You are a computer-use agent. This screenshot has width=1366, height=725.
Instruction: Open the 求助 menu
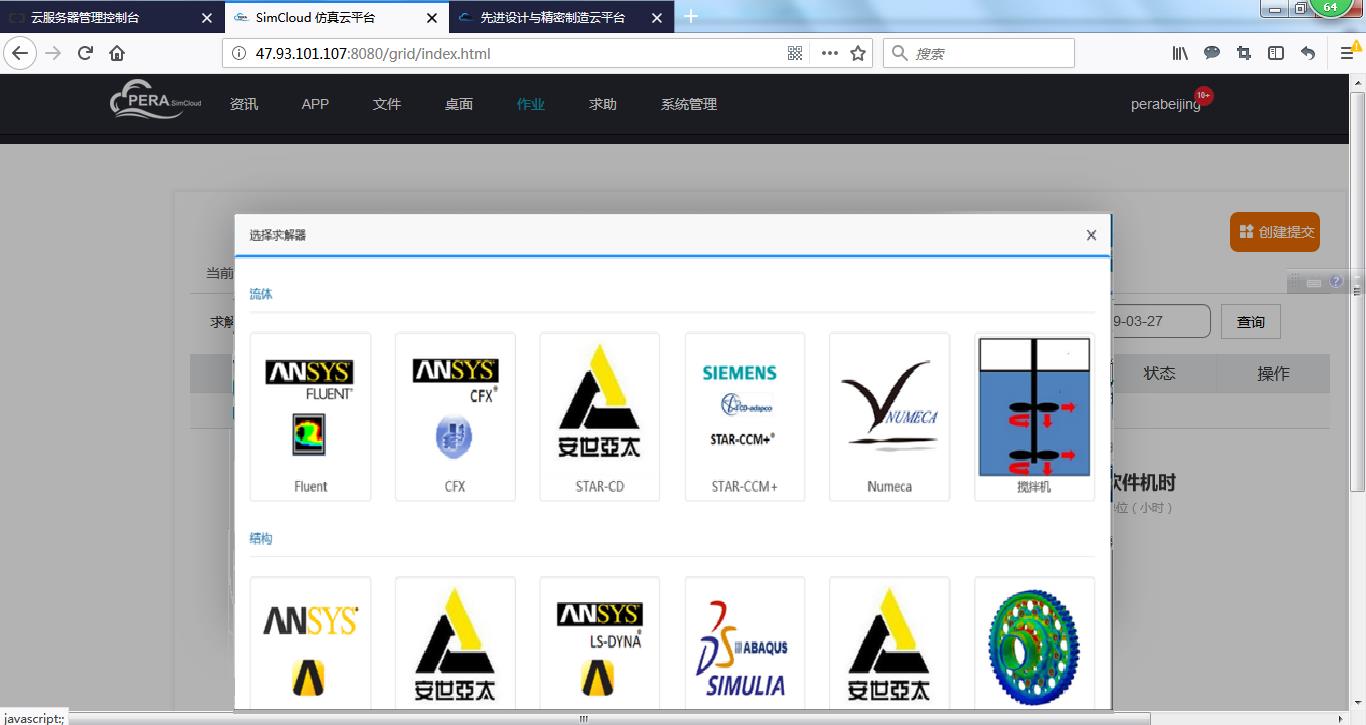click(x=603, y=104)
